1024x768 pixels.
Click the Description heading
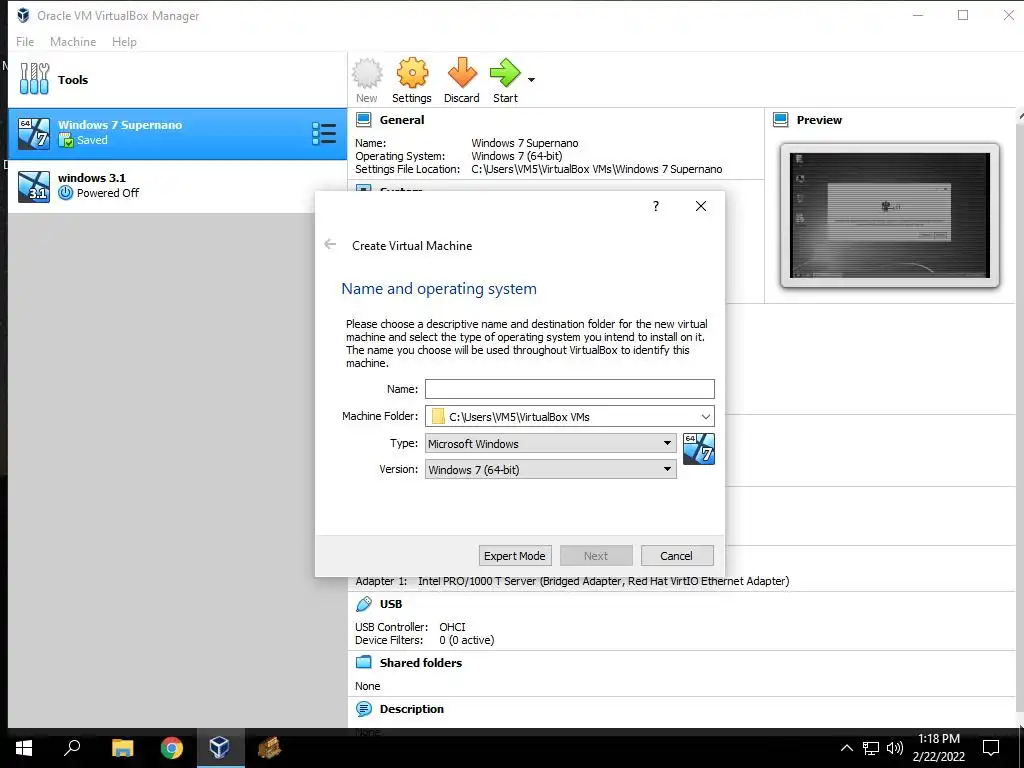coord(411,709)
